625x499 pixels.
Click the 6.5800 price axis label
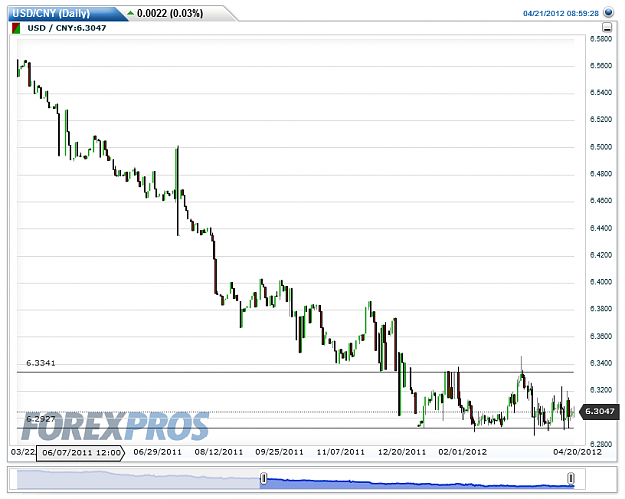pos(601,39)
